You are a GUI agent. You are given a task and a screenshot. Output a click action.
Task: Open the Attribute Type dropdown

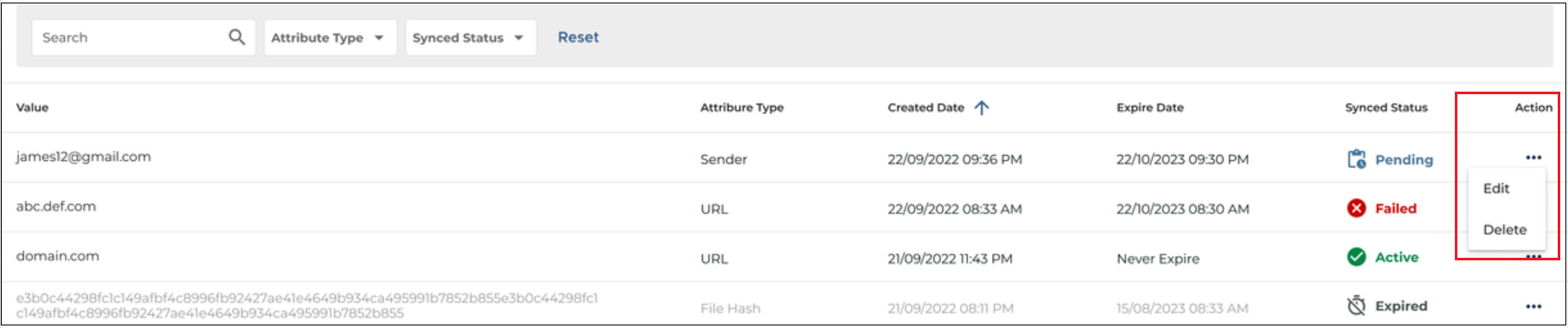[330, 38]
